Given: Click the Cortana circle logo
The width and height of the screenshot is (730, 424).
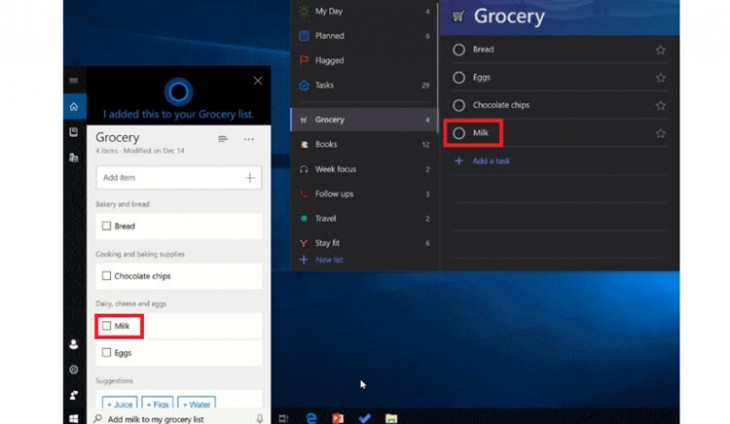Looking at the screenshot, I should (178, 92).
